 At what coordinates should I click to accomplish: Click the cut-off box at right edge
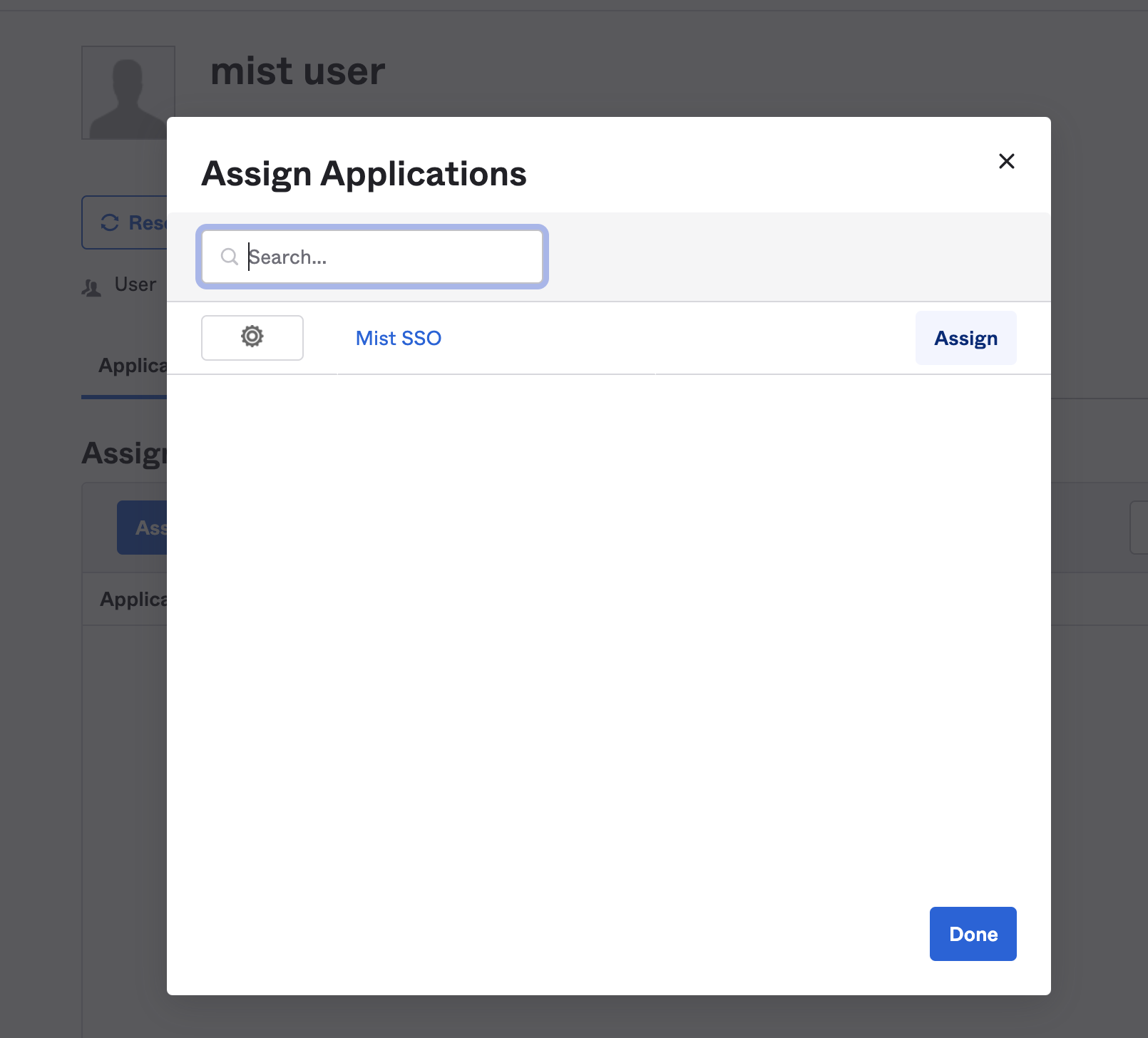1139,528
